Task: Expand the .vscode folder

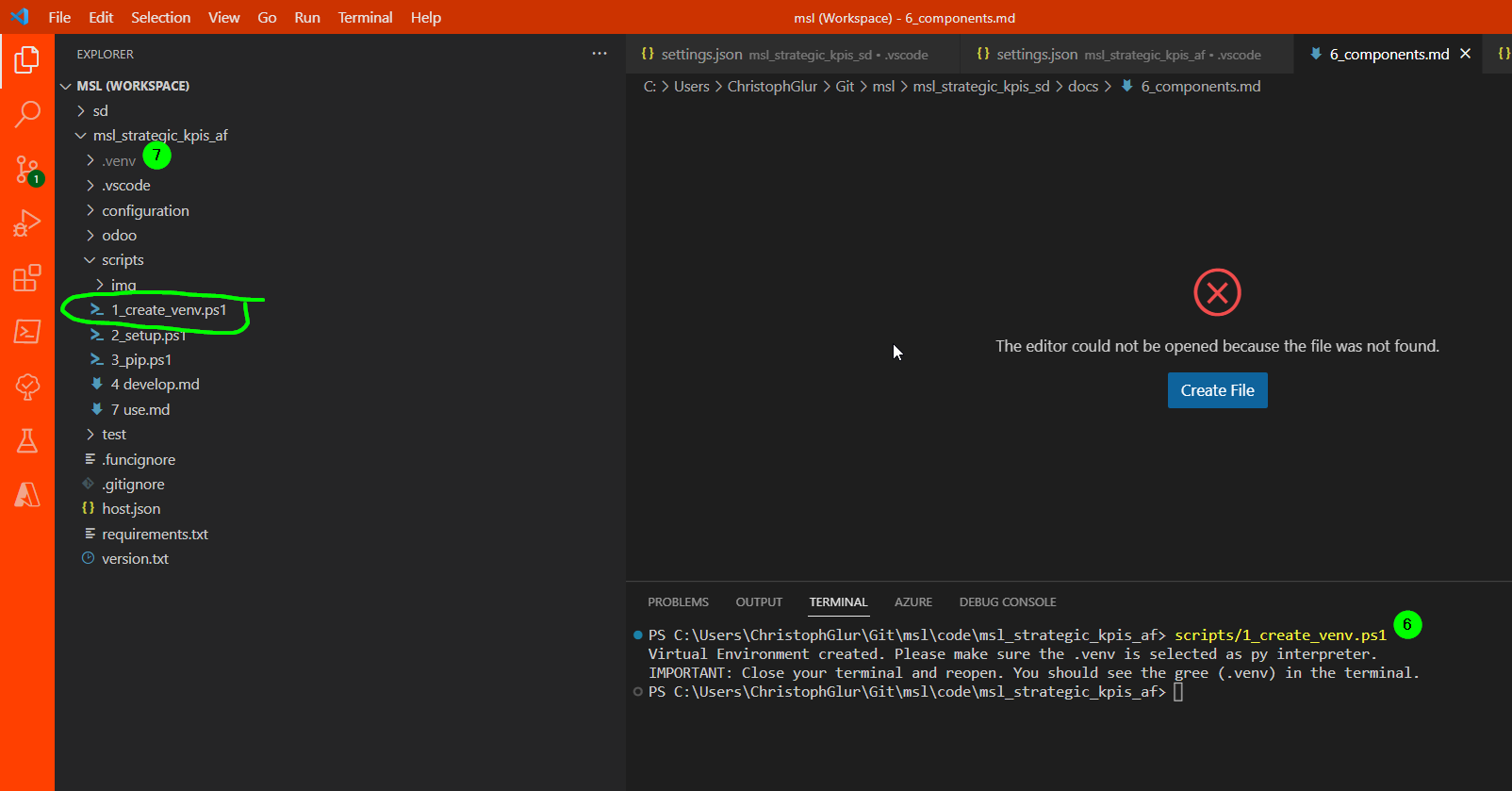Action: pos(90,185)
